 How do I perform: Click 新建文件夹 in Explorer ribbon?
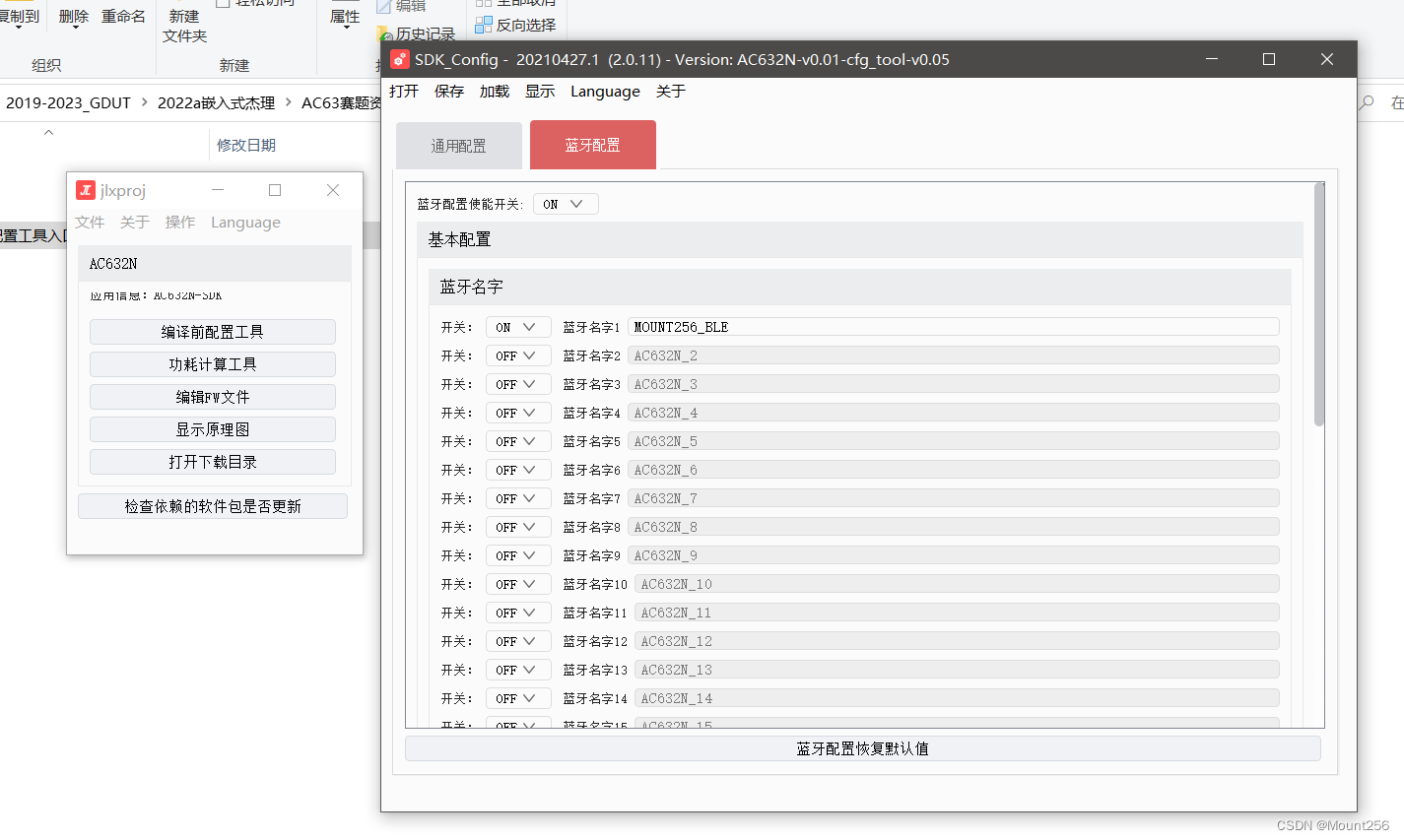[184, 26]
